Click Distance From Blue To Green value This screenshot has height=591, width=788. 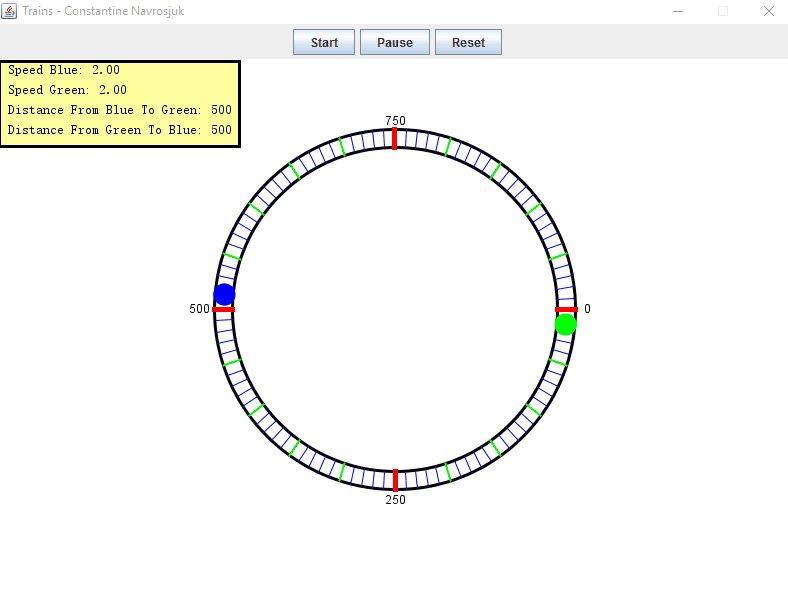click(221, 110)
